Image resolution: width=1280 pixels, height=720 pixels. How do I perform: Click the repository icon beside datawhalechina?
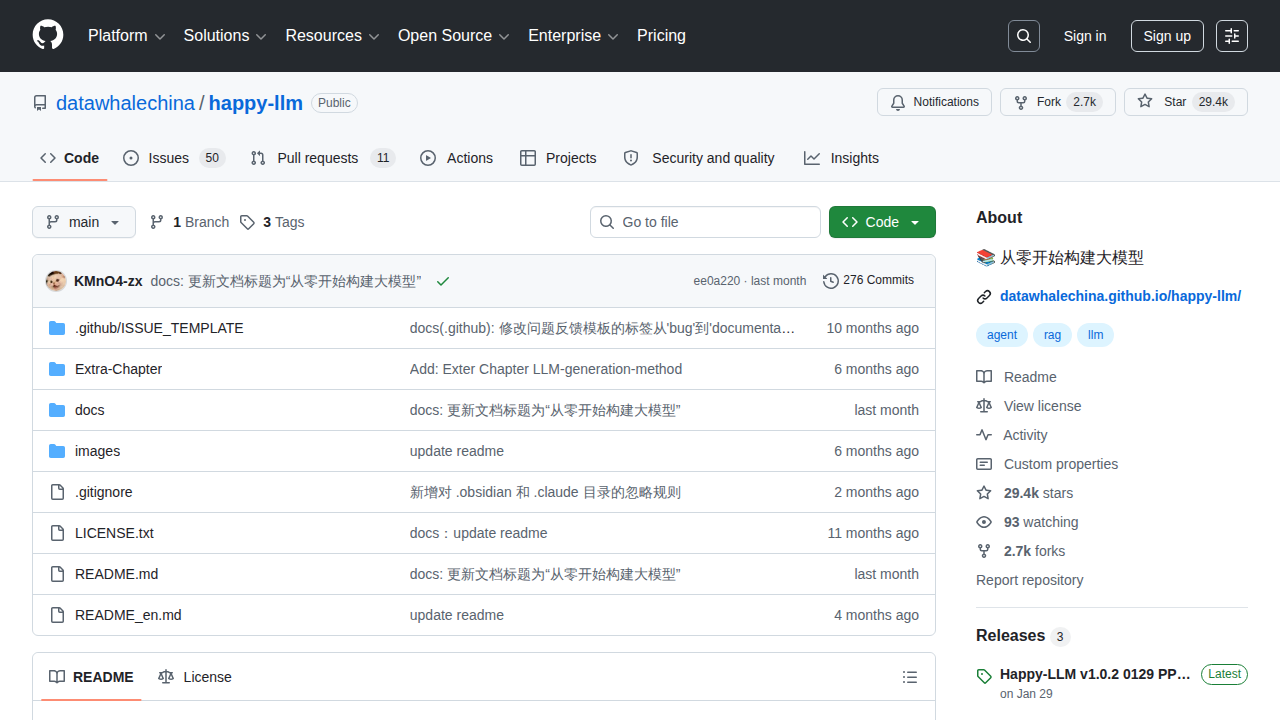click(x=40, y=103)
